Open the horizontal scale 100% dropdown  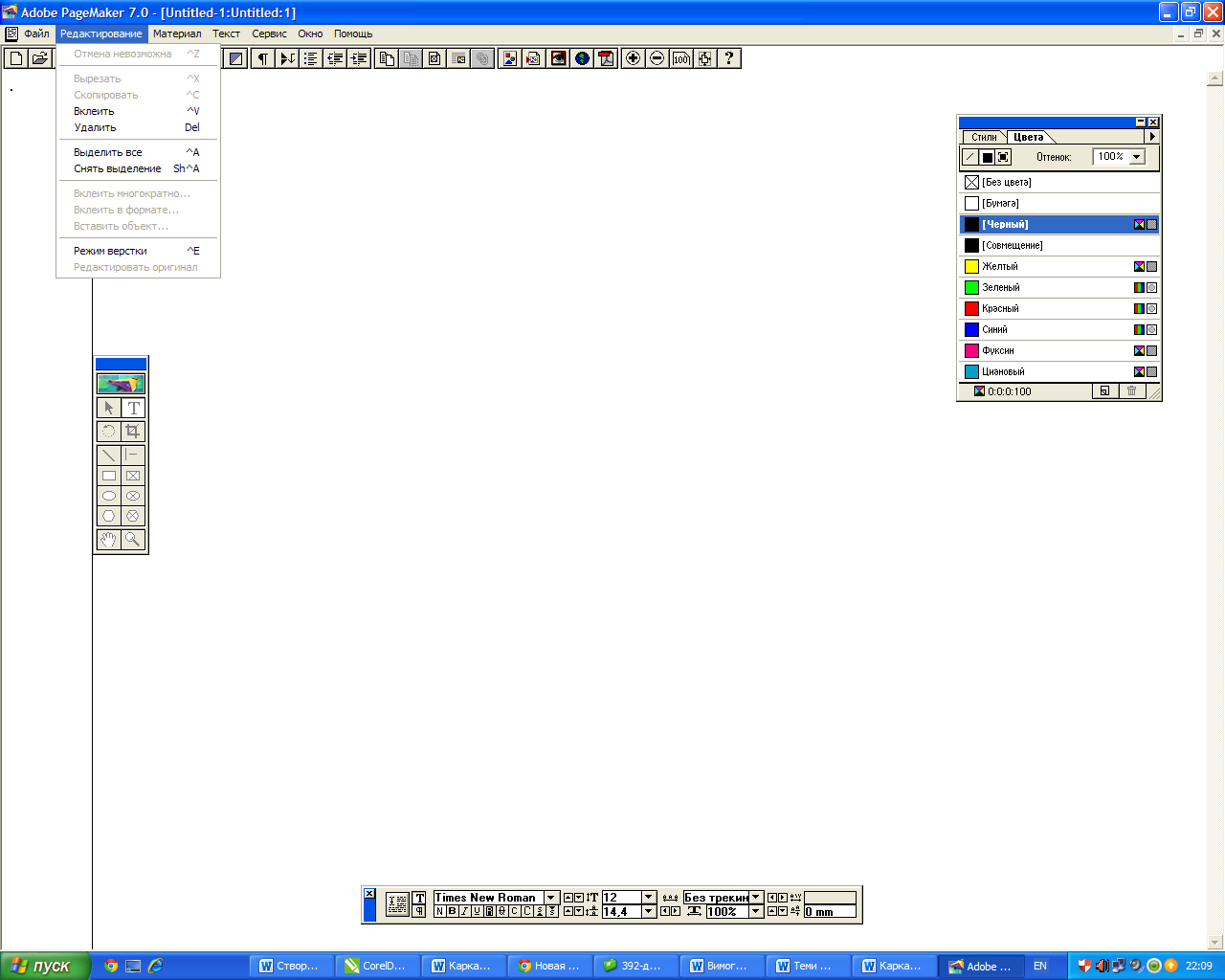756,911
